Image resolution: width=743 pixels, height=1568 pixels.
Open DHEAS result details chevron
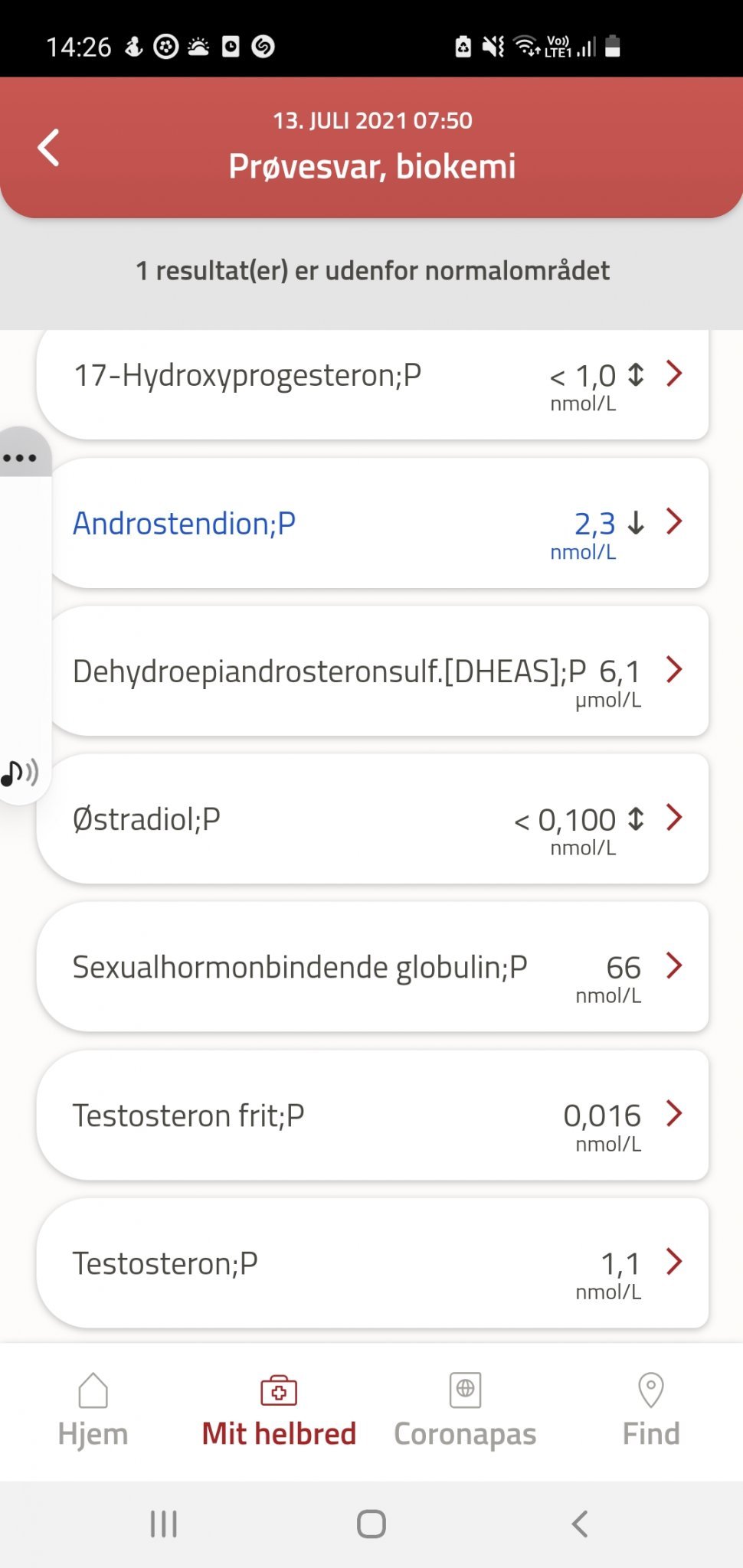click(674, 669)
